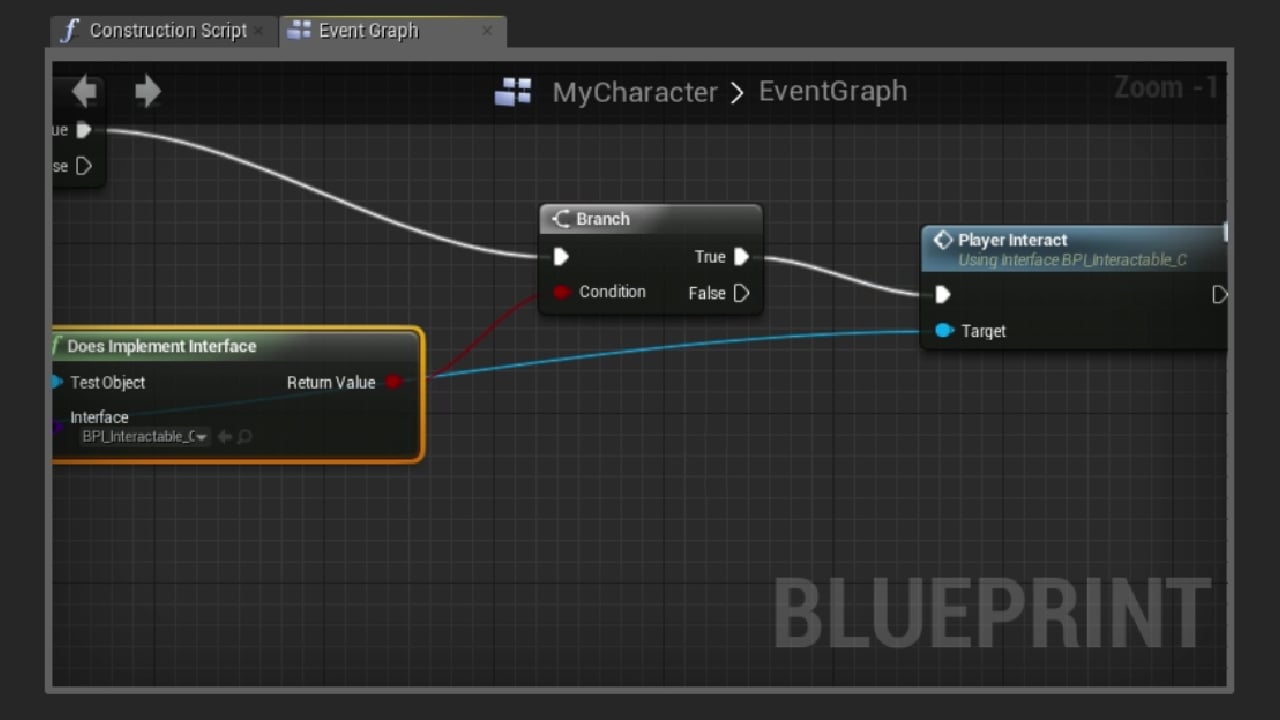The image size is (1280, 720).
Task: Close the Event Graph tab
Action: 487,31
